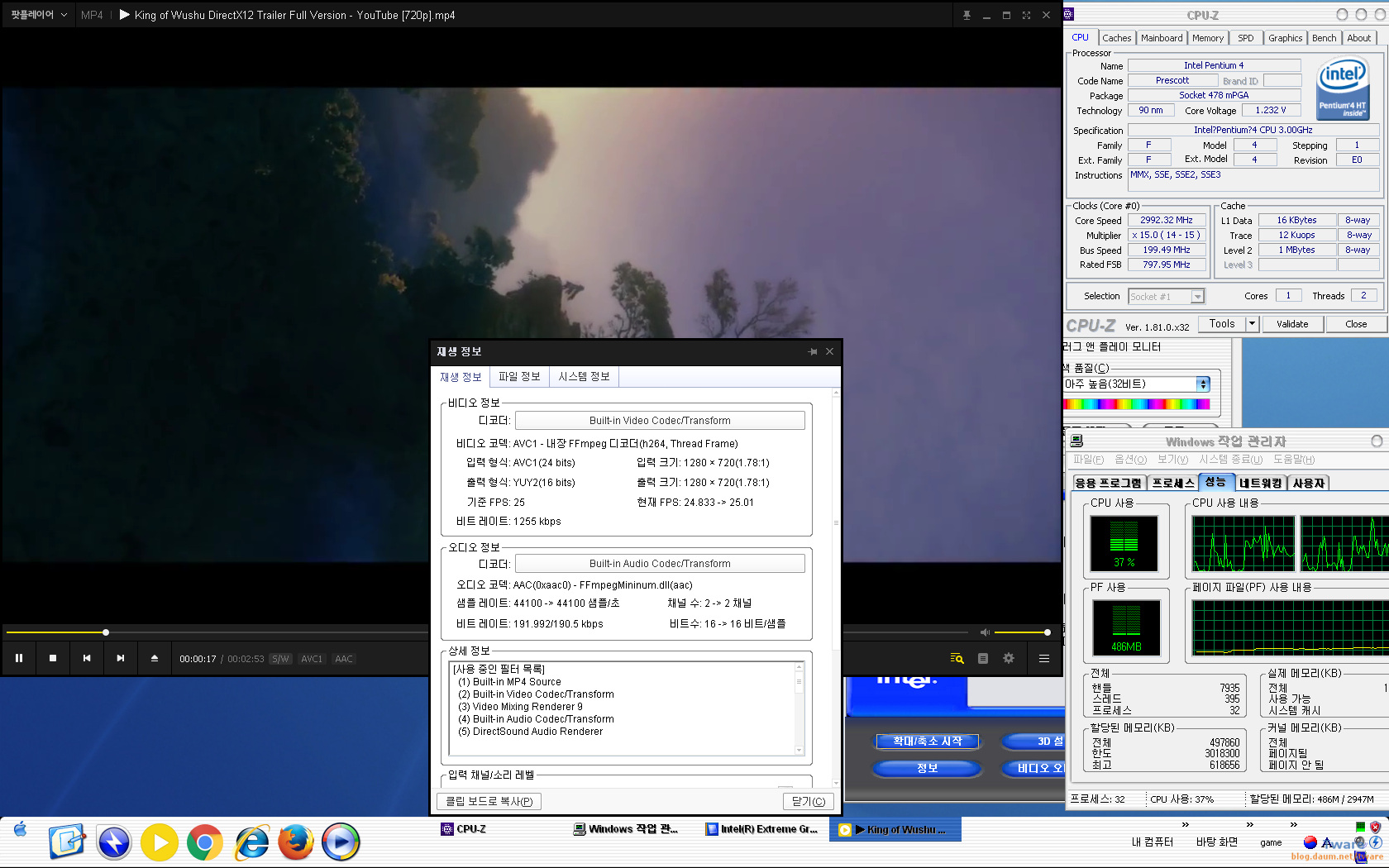The image size is (1389, 868).
Task: Pin the playback info dialog
Action: tap(813, 351)
